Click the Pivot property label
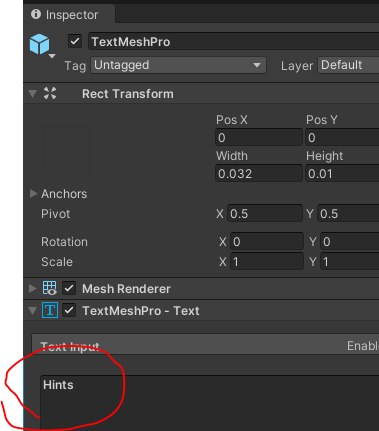Image resolution: width=379 pixels, height=431 pixels. click(56, 214)
